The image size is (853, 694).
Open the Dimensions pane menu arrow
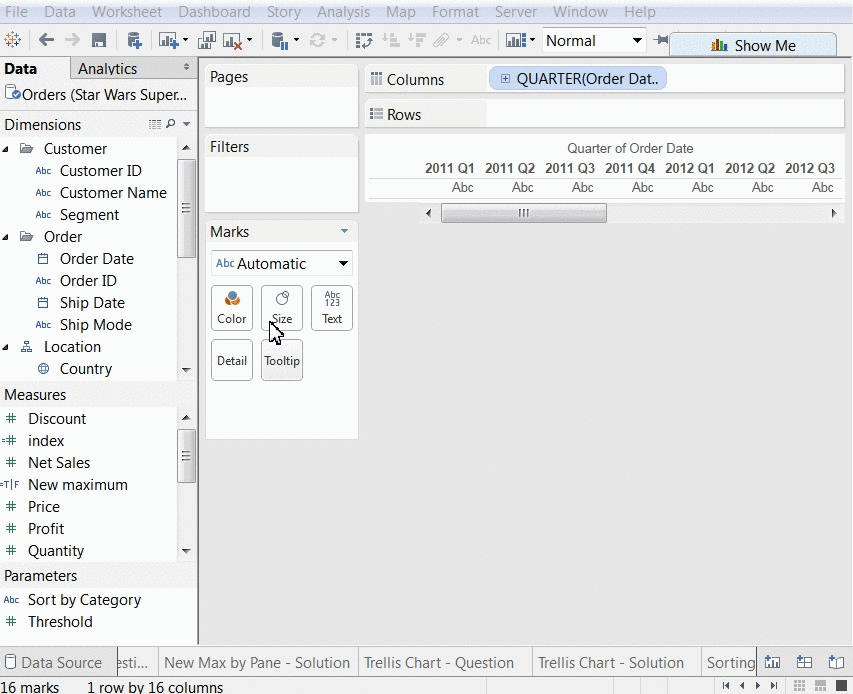click(x=187, y=124)
